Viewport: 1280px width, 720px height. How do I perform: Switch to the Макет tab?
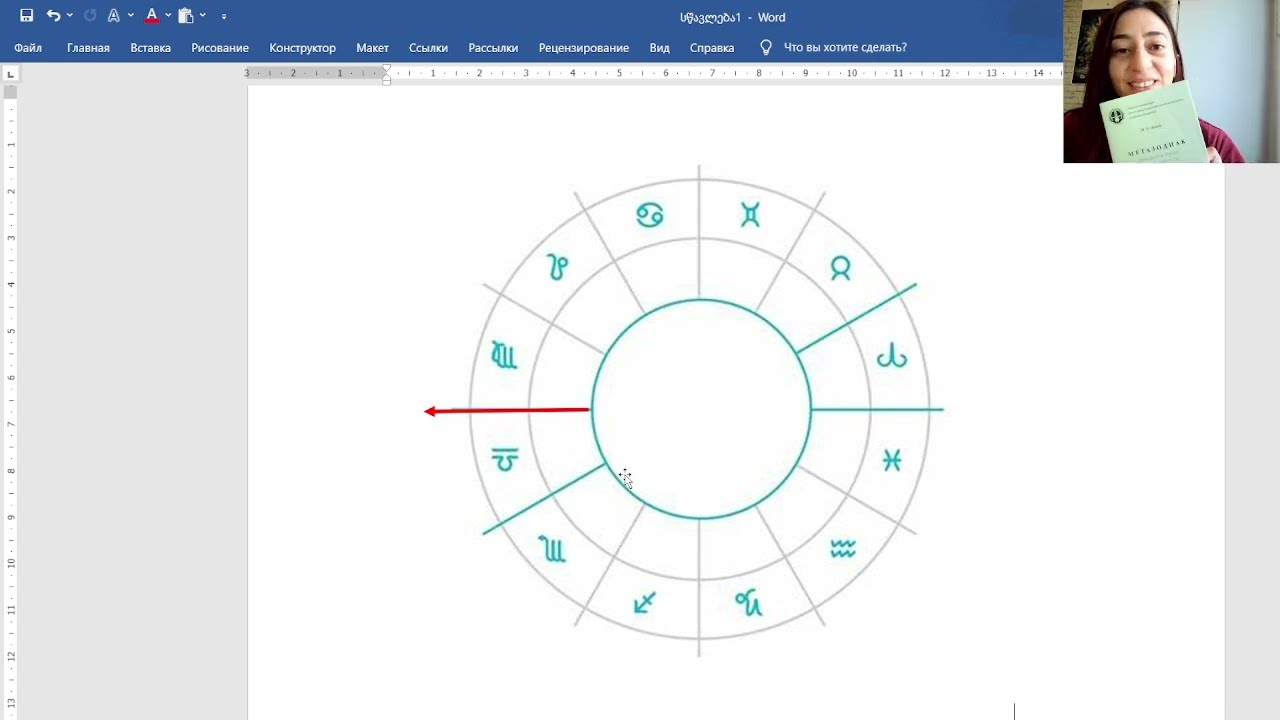372,48
